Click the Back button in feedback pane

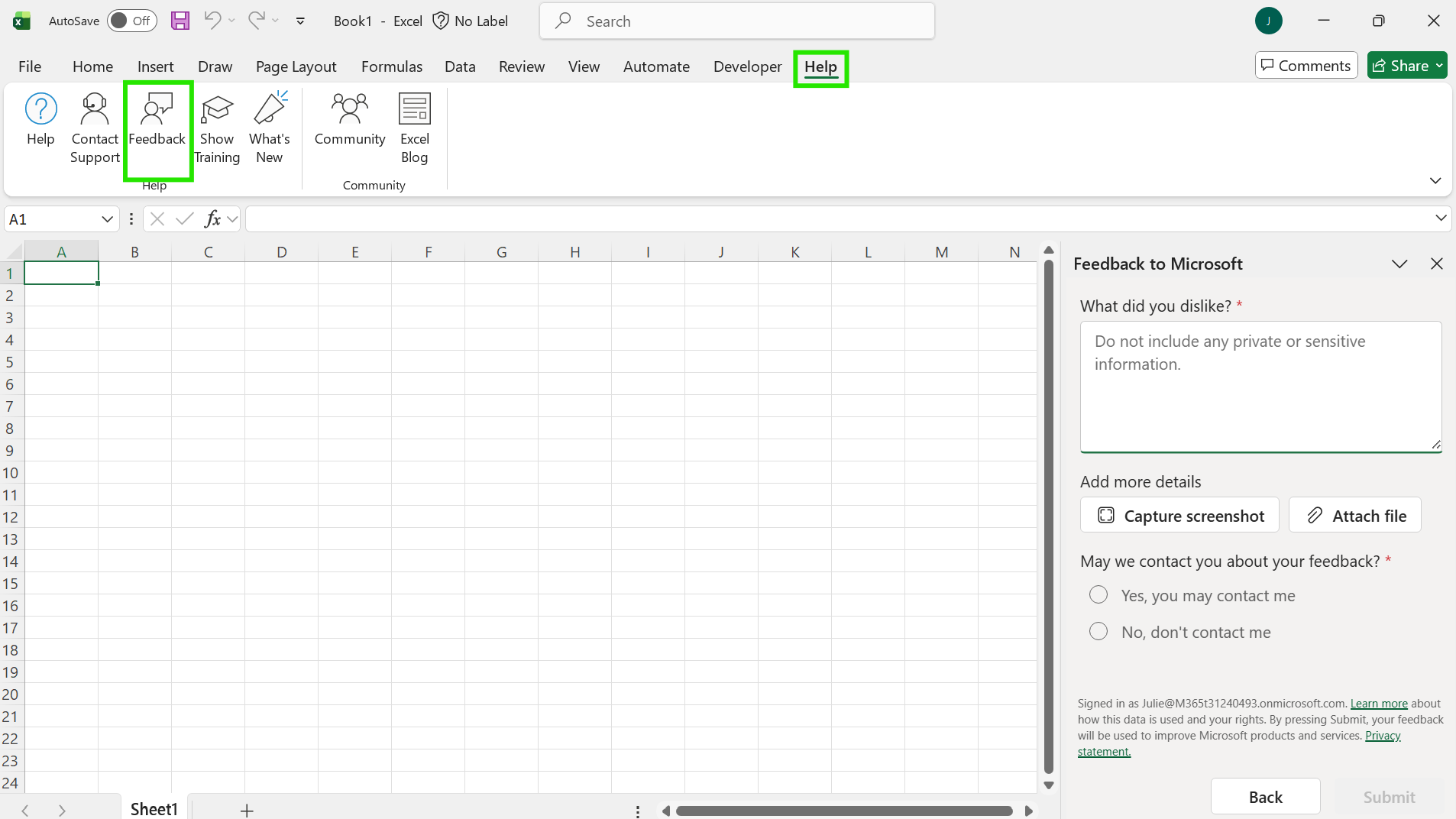(1265, 797)
